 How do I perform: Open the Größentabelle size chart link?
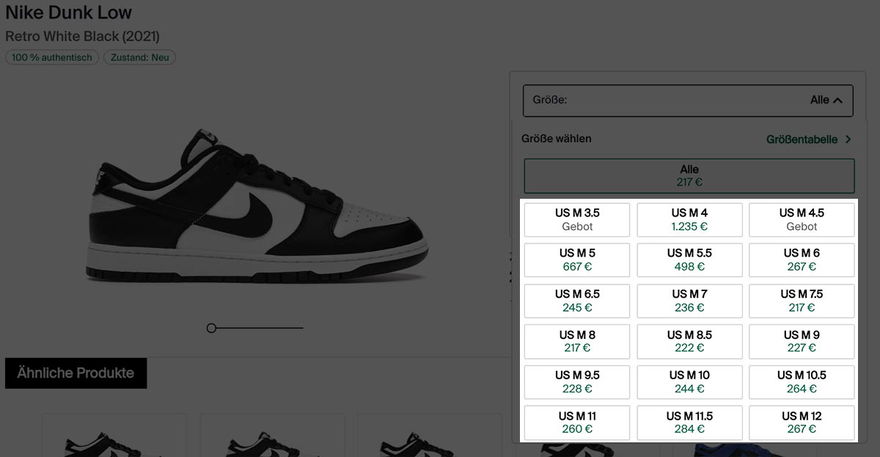[802, 139]
